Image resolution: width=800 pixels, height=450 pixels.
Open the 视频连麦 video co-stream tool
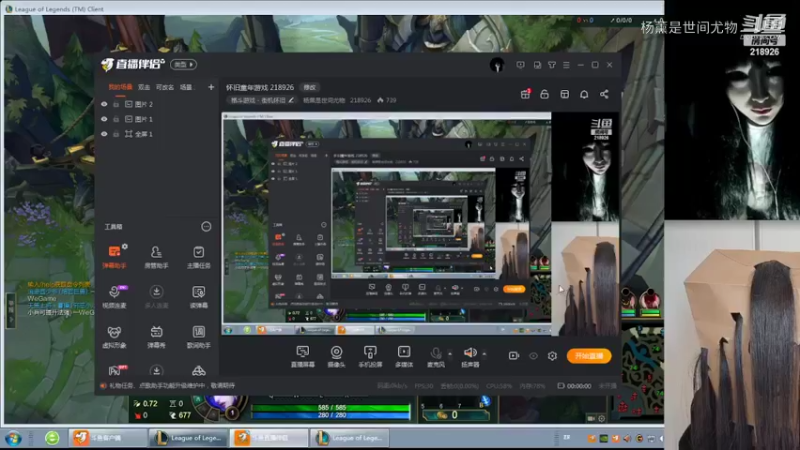pos(114,296)
